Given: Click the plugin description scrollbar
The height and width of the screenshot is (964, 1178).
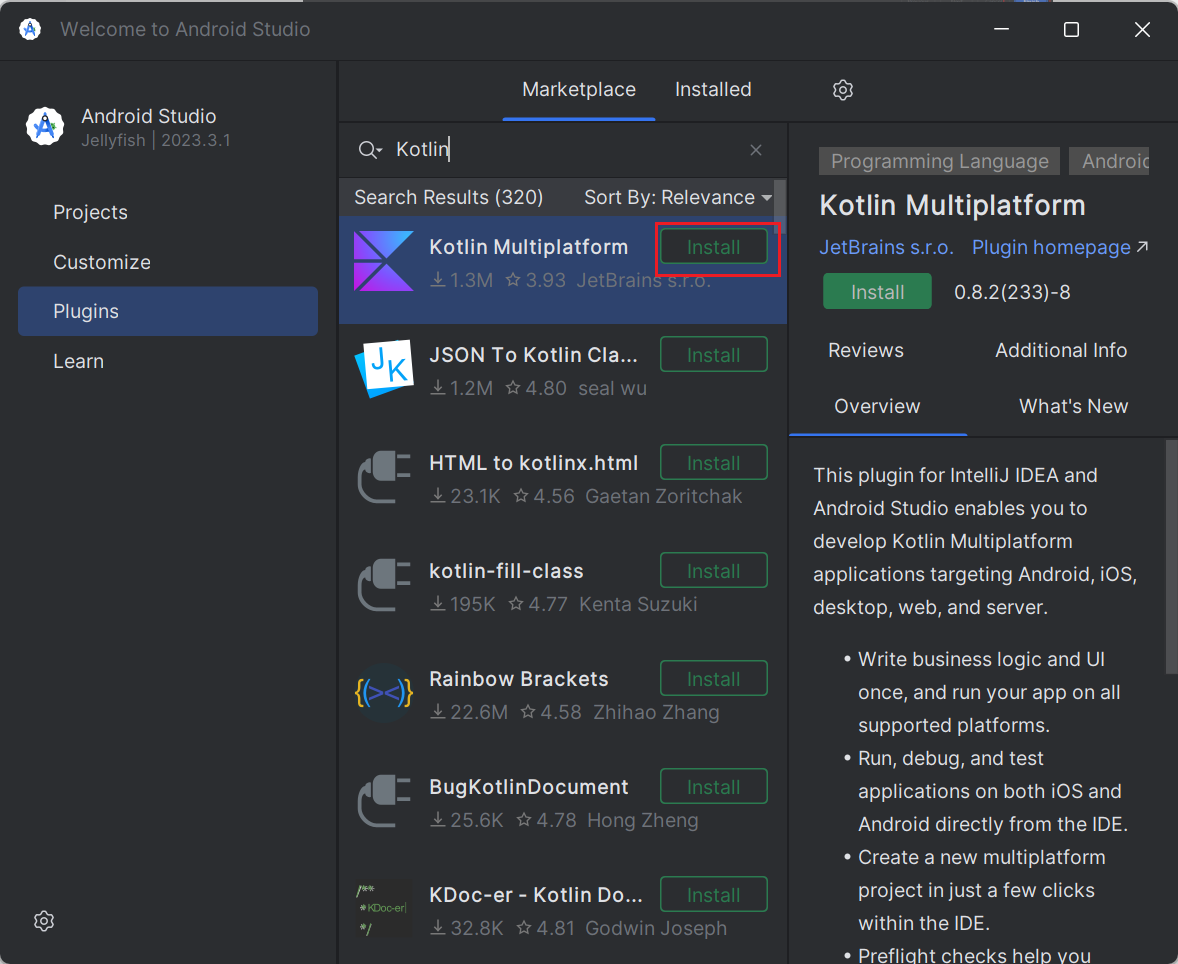Looking at the screenshot, I should pyautogui.click(x=1171, y=557).
